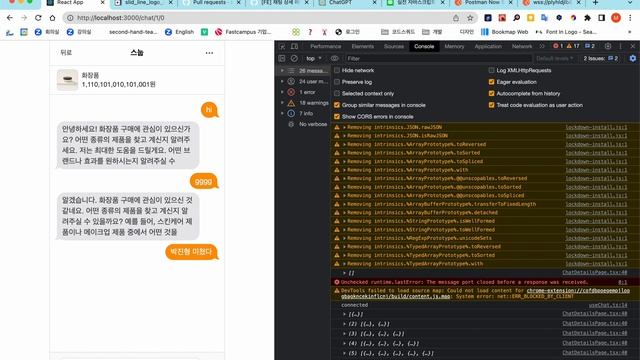Switch to the Memory tab in DevTools

pyautogui.click(x=454, y=46)
